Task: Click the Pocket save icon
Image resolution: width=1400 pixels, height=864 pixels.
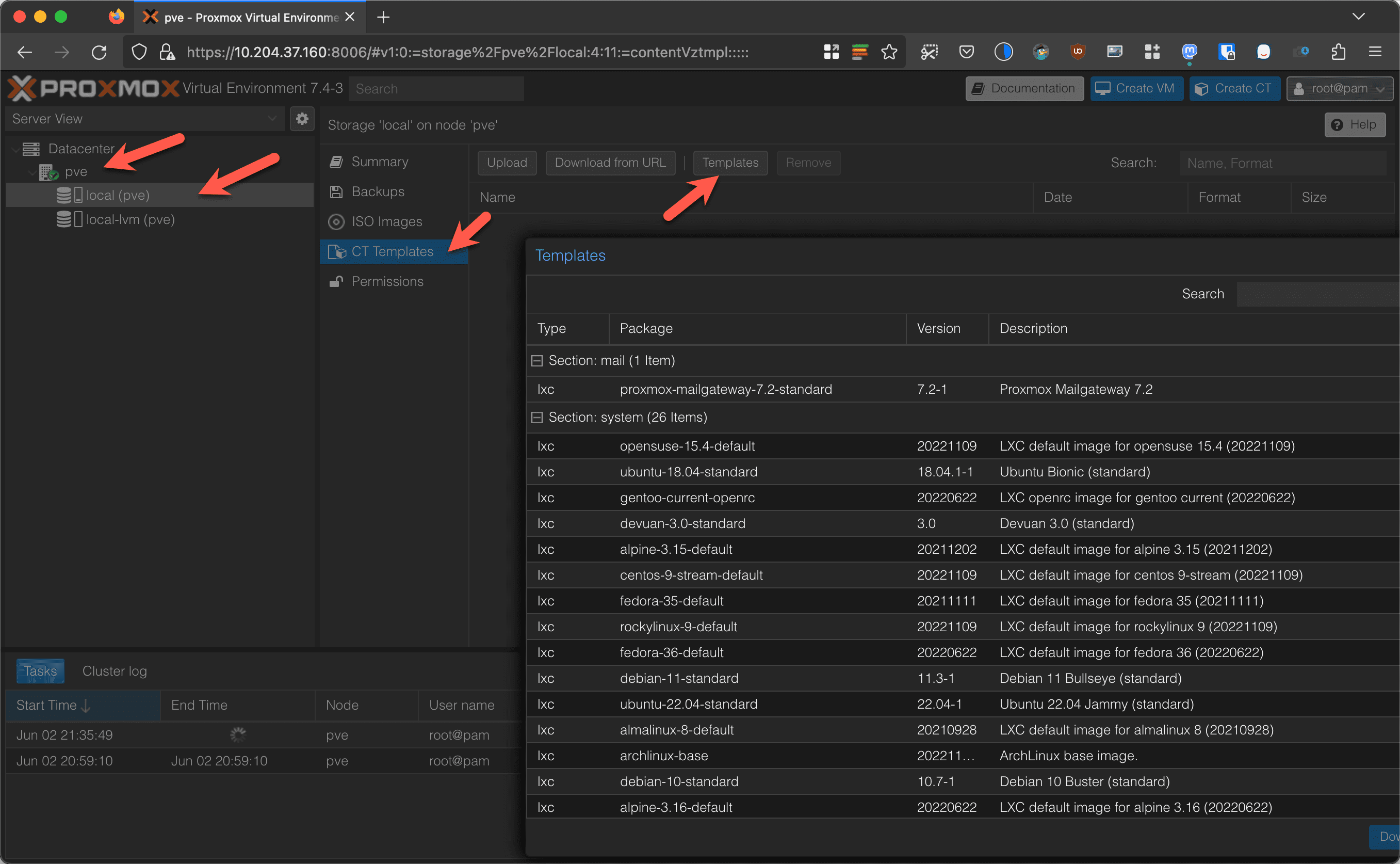Action: coord(966,53)
